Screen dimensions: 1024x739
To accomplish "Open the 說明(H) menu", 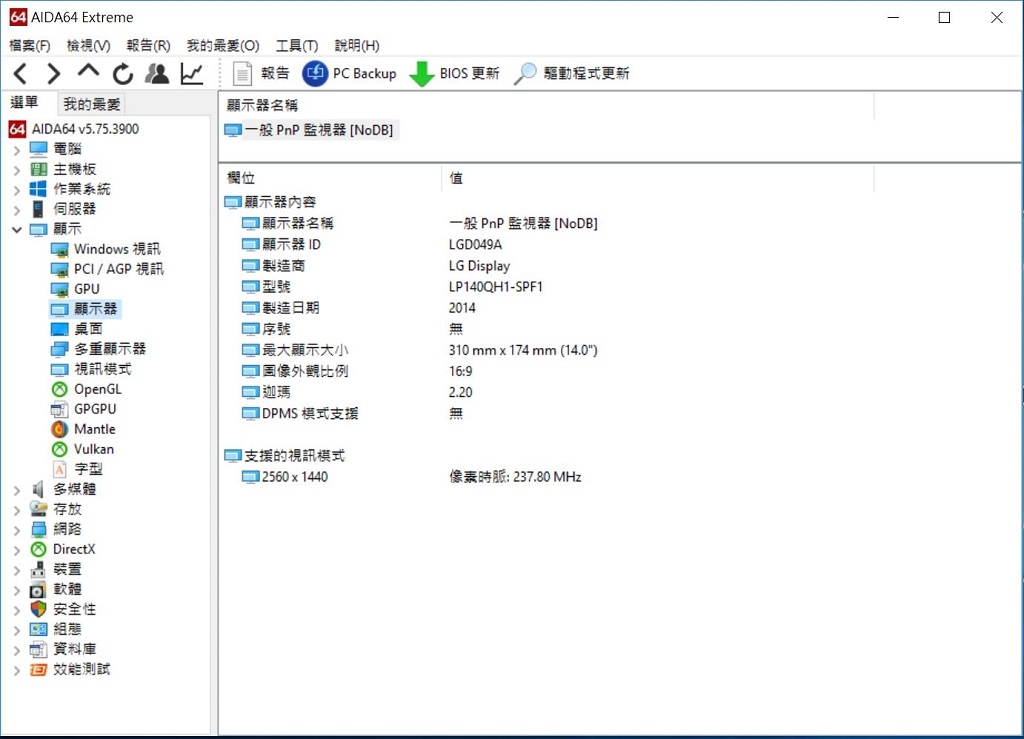I will tap(357, 45).
